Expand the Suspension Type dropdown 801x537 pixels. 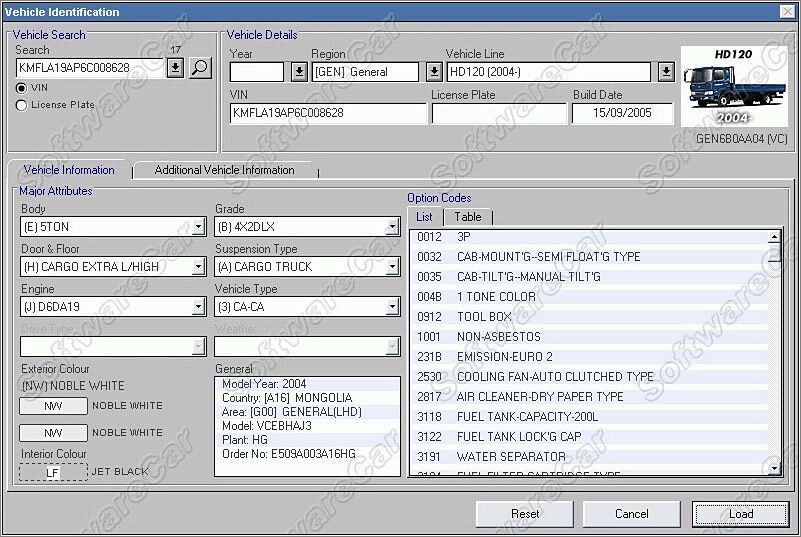click(392, 267)
